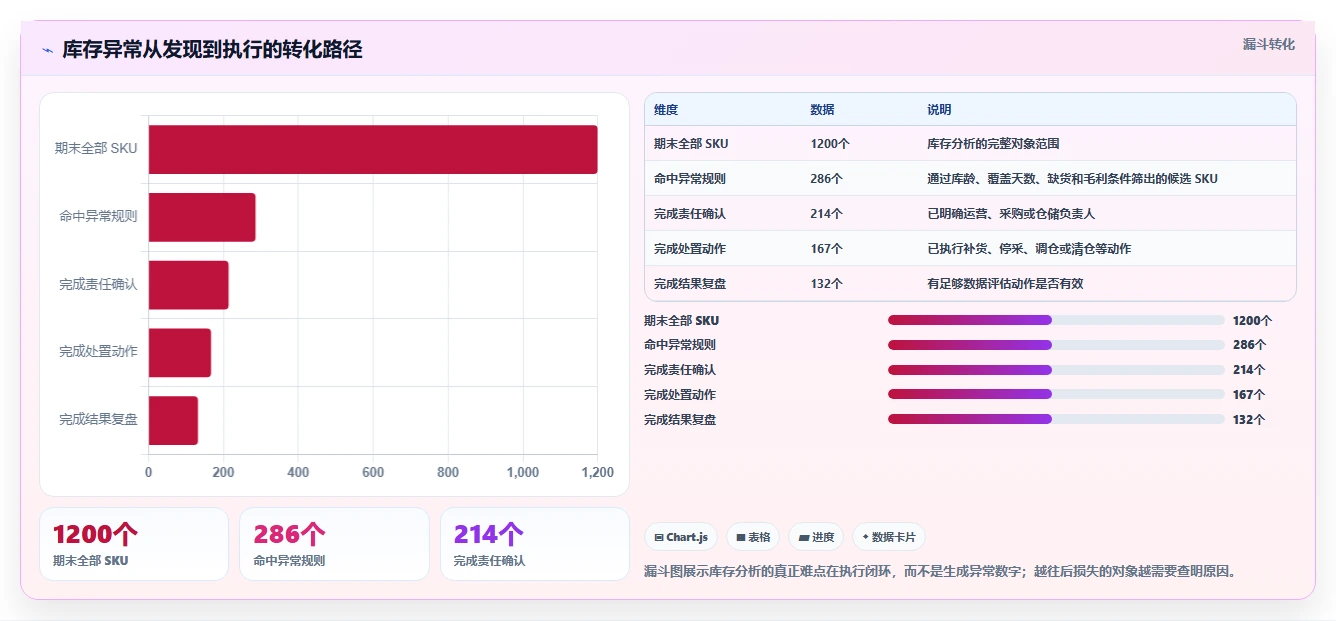Viewport: 1336px width, 621px height.
Task: Click description 已明确运营、采购或仓储负责人
Action: click(1012, 214)
